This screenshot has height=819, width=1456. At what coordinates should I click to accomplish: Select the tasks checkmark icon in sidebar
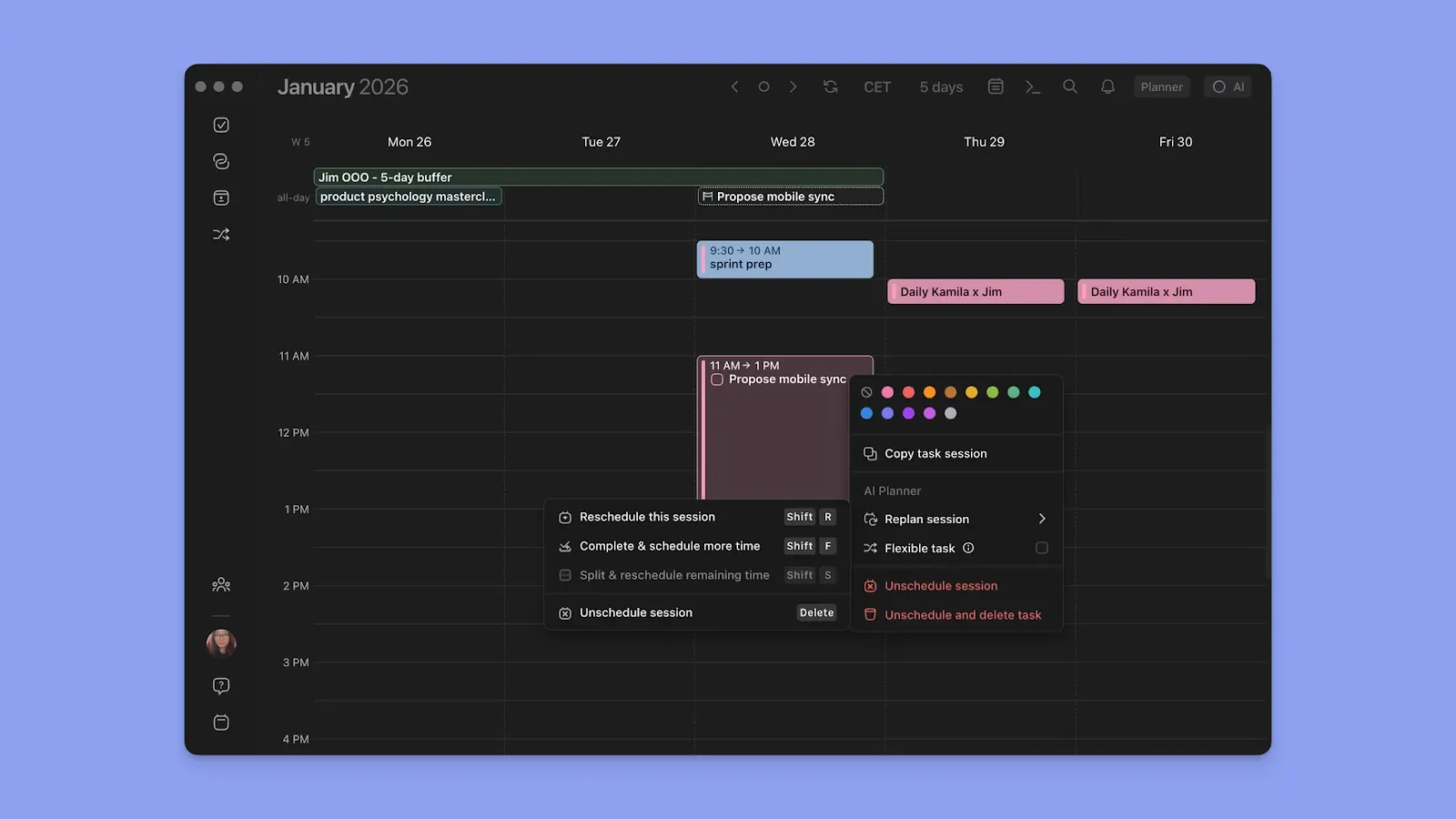coord(220,125)
